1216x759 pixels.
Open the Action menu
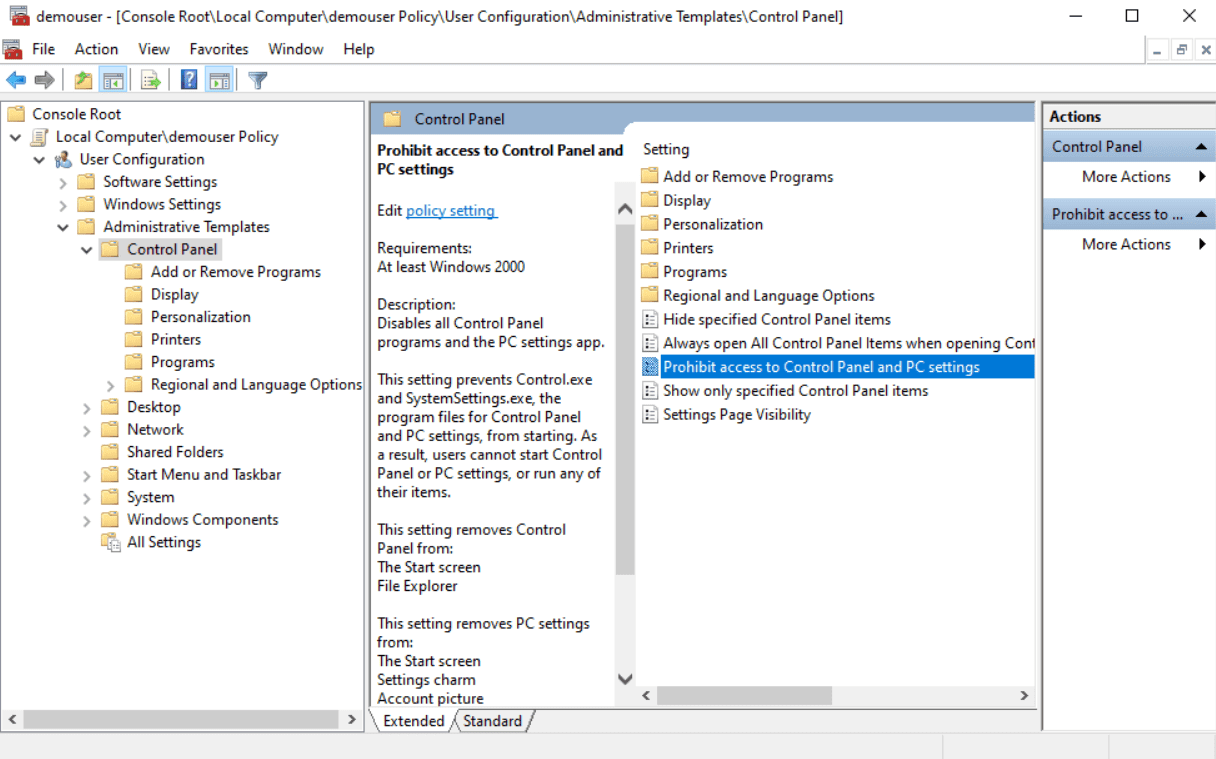click(x=96, y=49)
